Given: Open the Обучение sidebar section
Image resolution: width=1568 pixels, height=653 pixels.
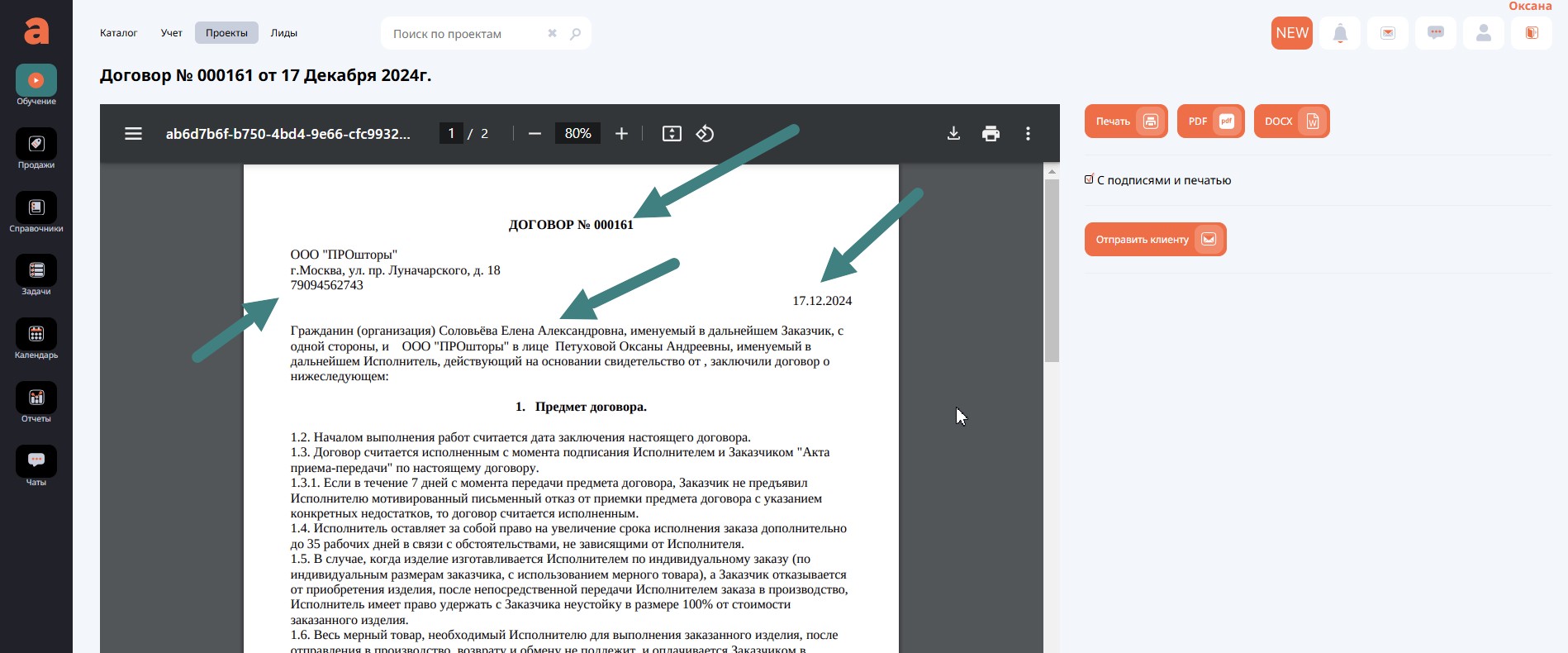Looking at the screenshot, I should (36, 81).
